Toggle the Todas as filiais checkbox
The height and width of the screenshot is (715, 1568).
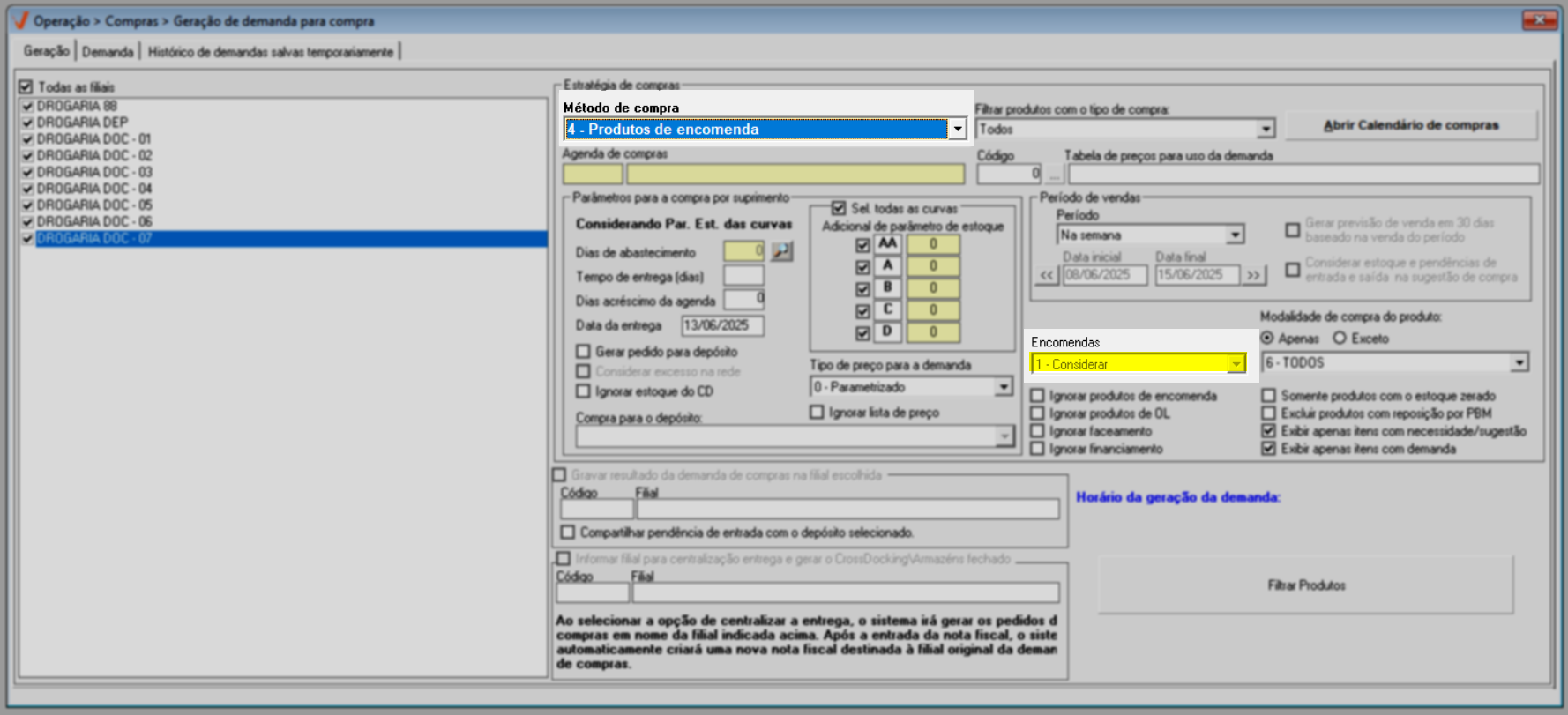point(26,87)
